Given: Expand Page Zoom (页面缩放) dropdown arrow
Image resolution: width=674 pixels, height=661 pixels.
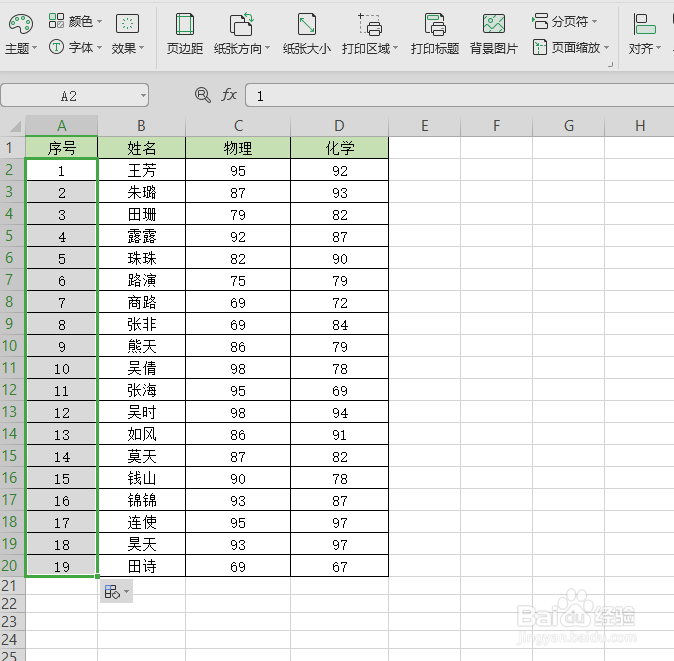Looking at the screenshot, I should pyautogui.click(x=607, y=47).
